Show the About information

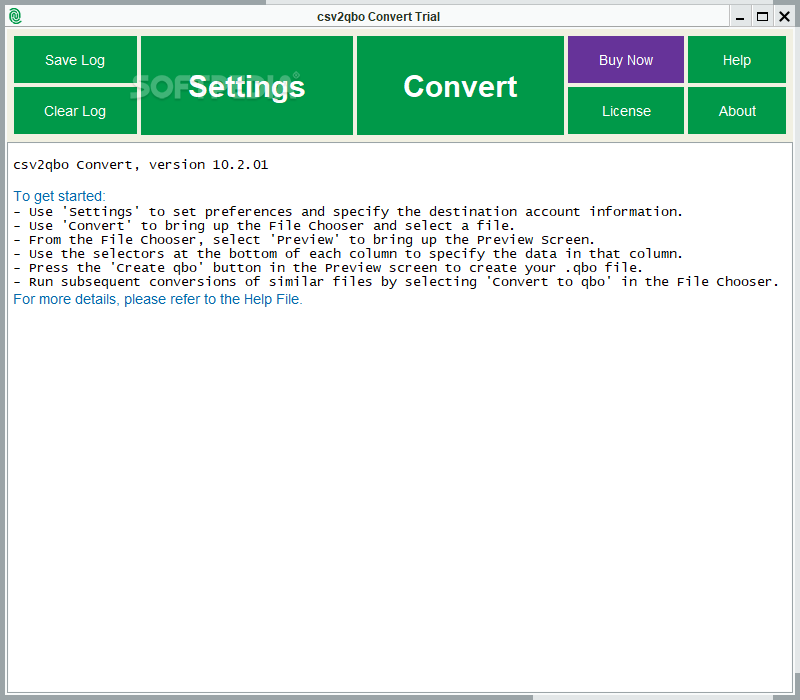[x=737, y=111]
